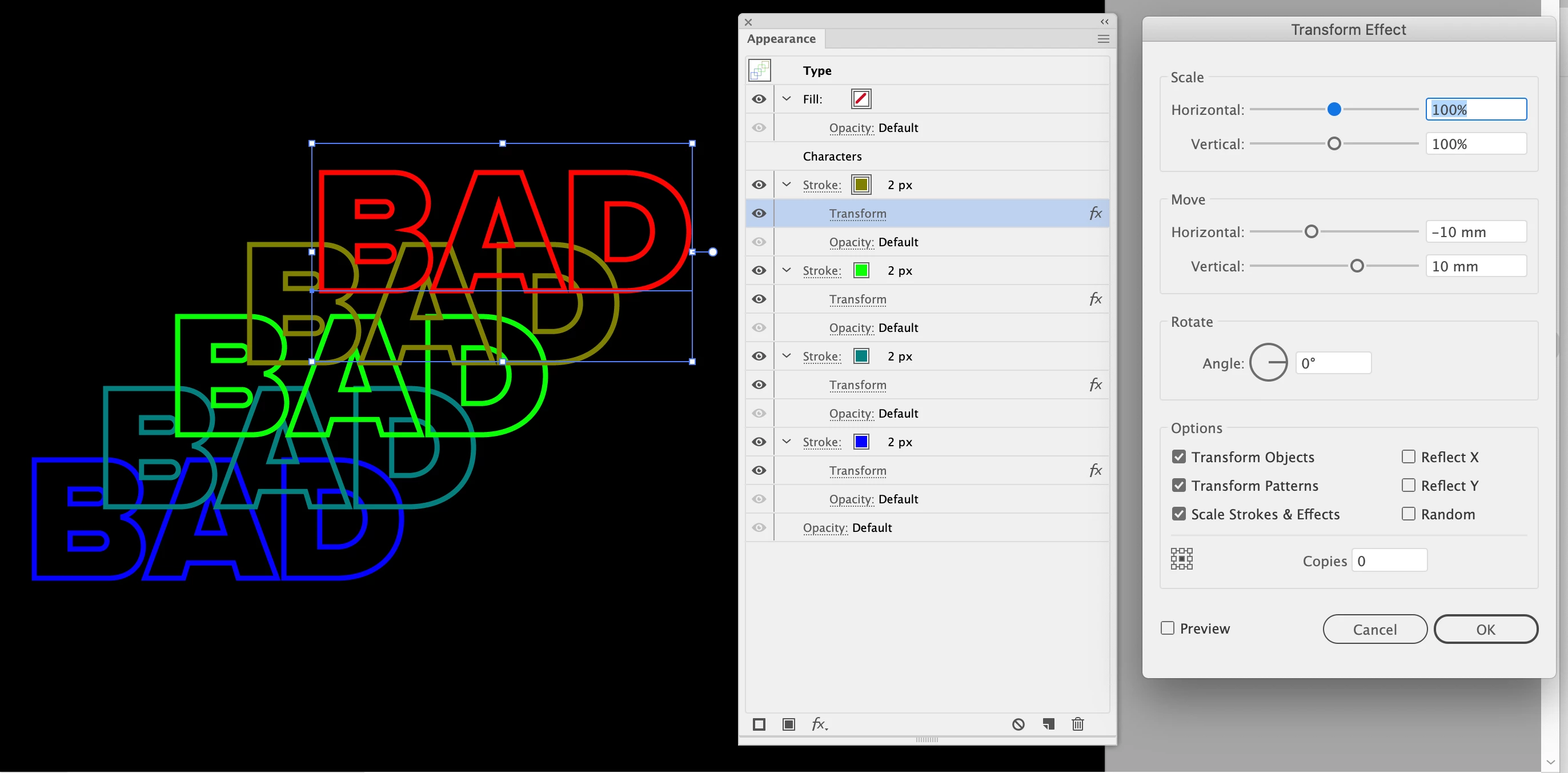
Task: Hide the bright green stroke with eye icon
Action: [759, 270]
